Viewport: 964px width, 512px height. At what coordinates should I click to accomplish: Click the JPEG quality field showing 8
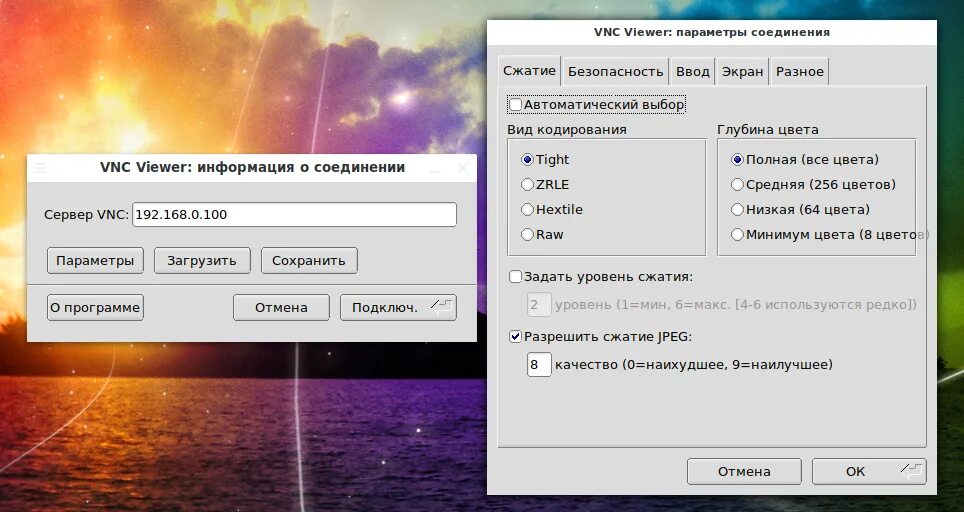pyautogui.click(x=539, y=364)
